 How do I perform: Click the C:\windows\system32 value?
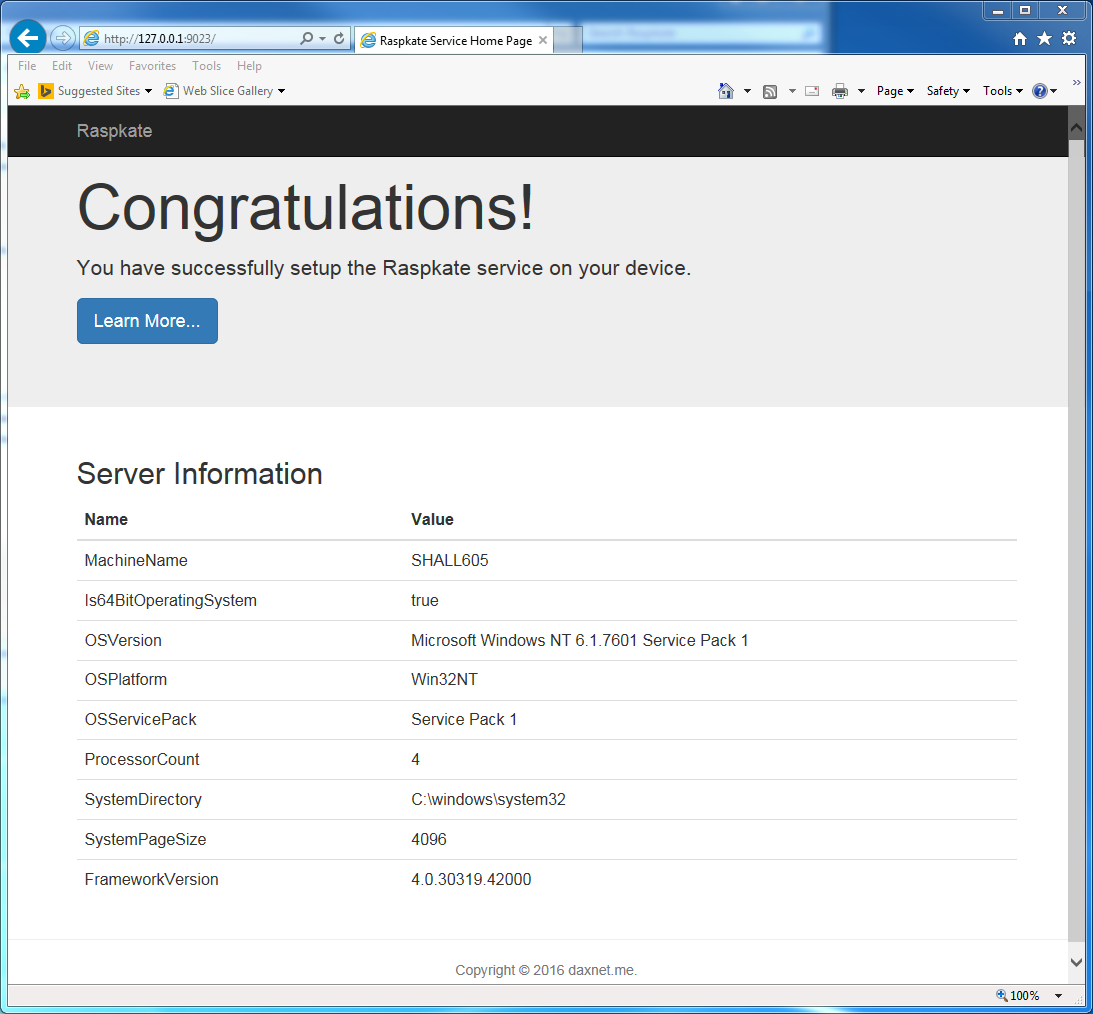coord(488,799)
